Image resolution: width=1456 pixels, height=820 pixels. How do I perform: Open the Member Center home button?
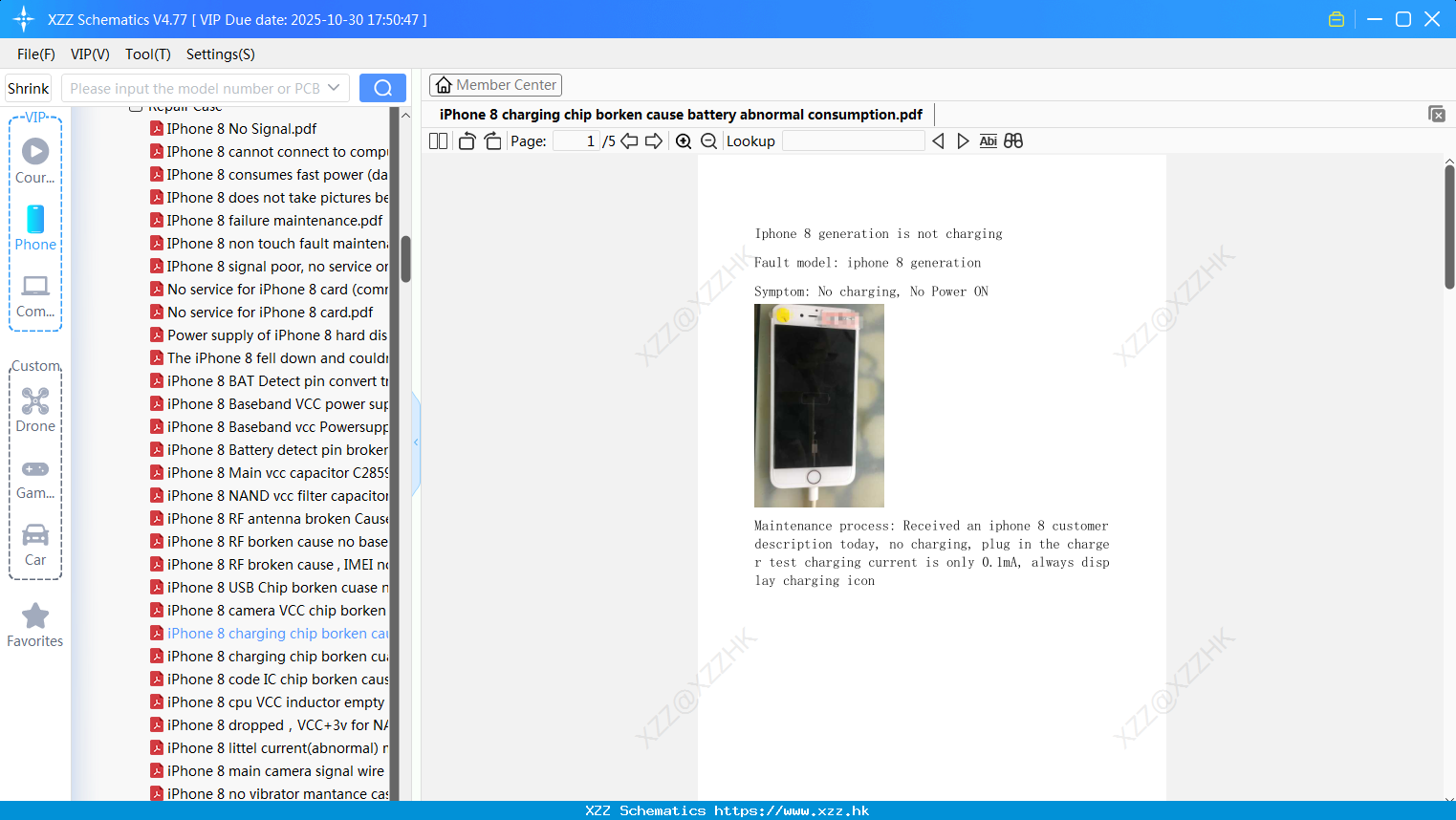[x=495, y=85]
